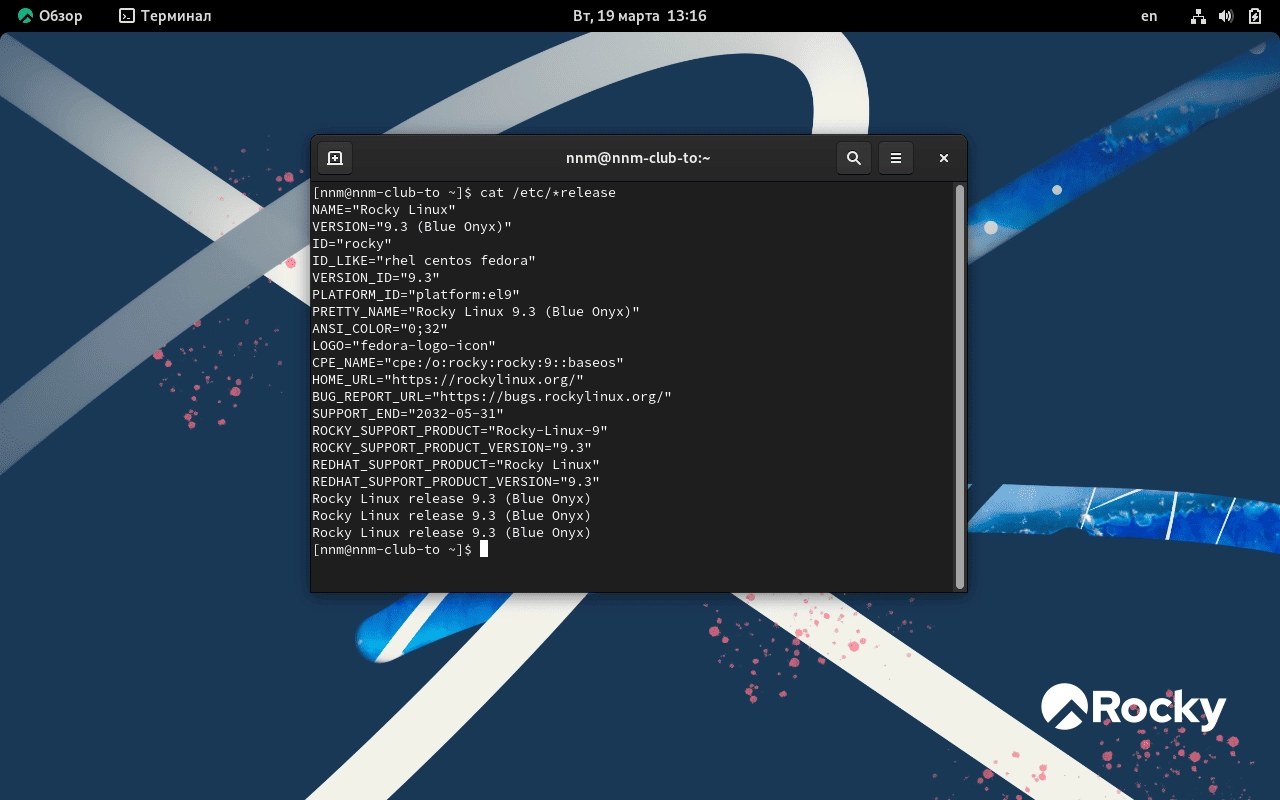Click the BUG_REPORT_URL line

click(492, 396)
